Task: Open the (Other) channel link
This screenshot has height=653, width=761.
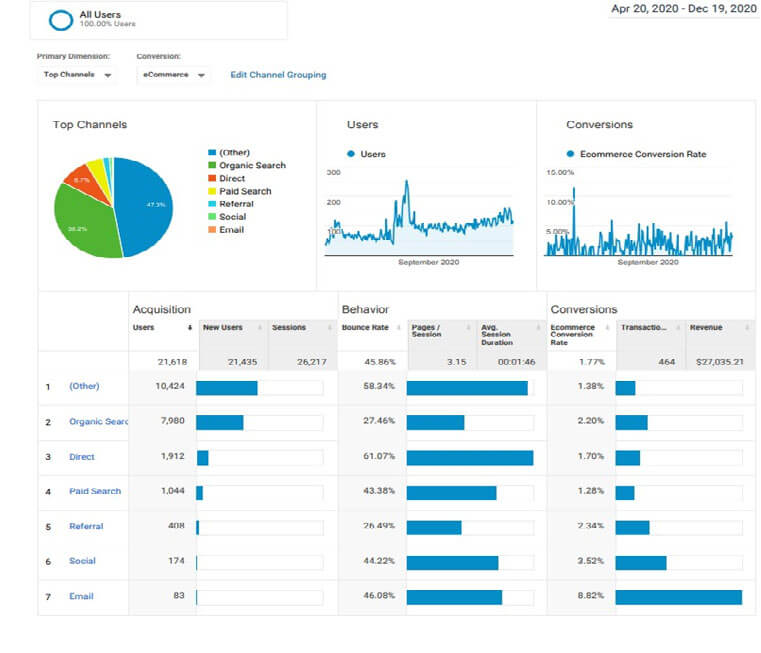Action: pyautogui.click(x=84, y=386)
